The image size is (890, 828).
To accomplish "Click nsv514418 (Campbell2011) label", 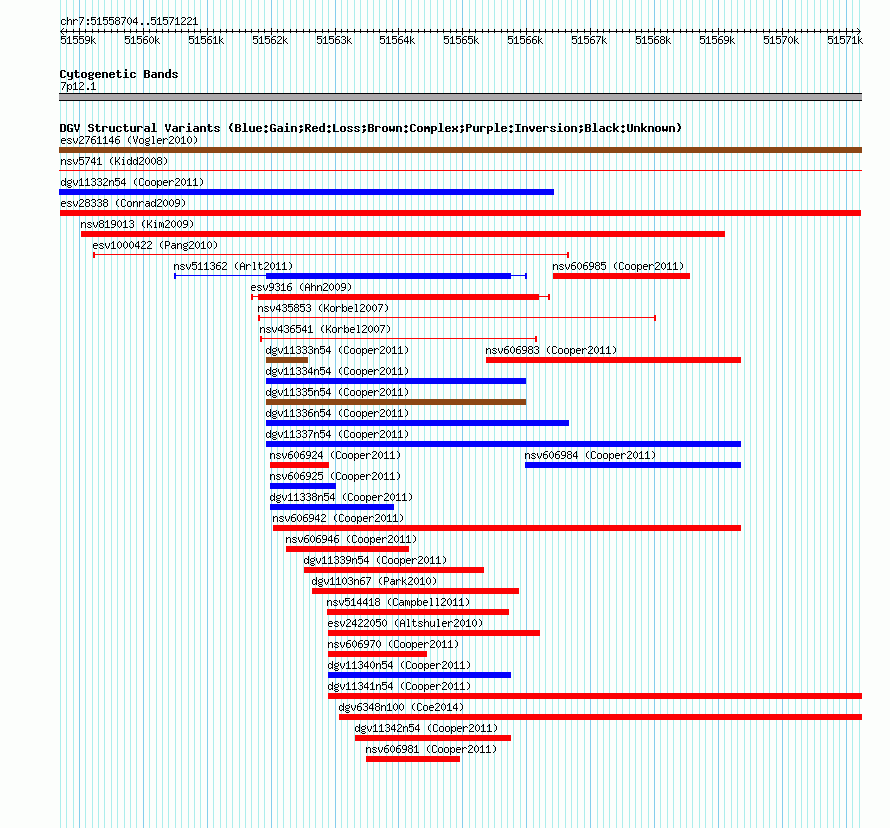I will point(398,602).
